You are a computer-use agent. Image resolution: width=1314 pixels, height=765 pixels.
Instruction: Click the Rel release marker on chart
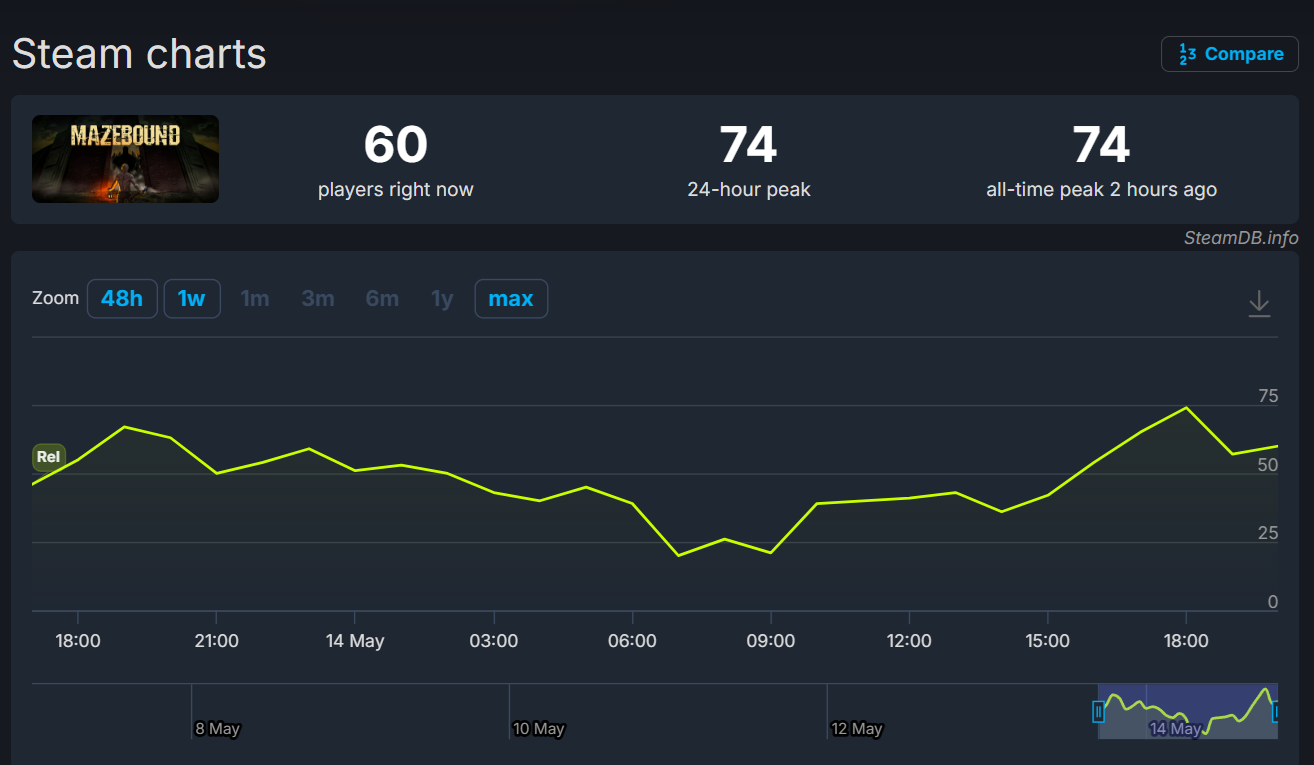pos(48,457)
